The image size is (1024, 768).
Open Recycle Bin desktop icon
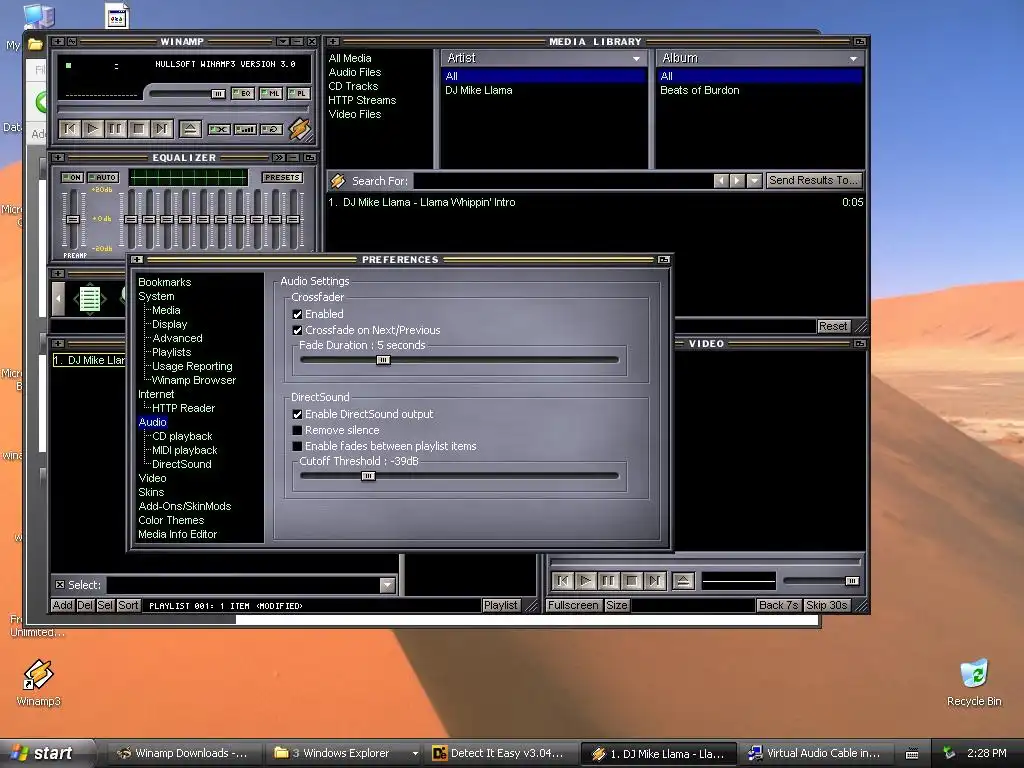point(974,682)
